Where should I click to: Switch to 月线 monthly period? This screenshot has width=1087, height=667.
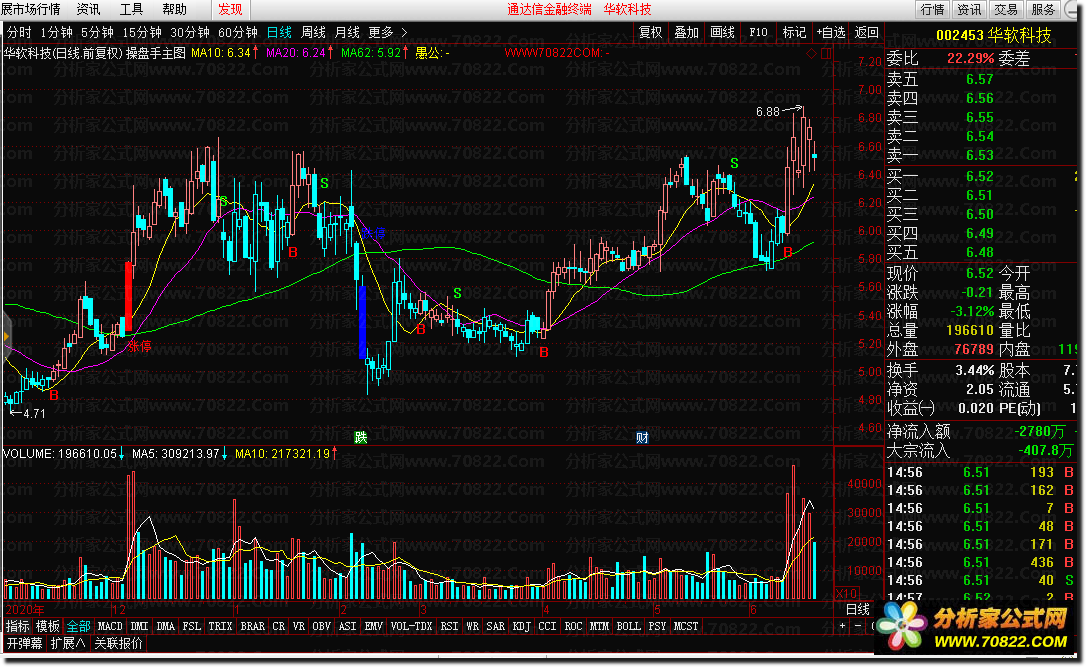coord(347,33)
